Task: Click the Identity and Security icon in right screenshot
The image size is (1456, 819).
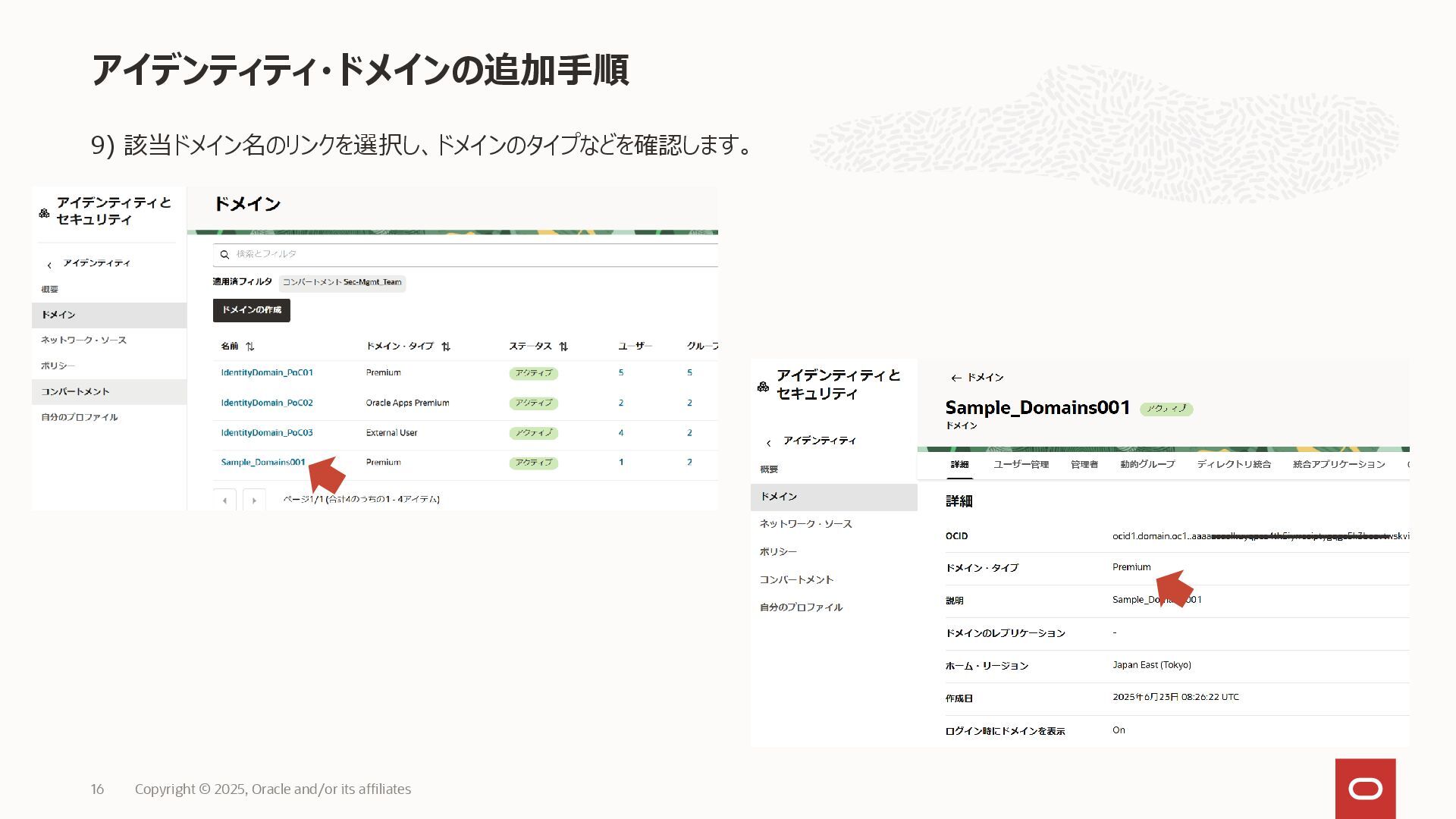Action: pos(763,387)
